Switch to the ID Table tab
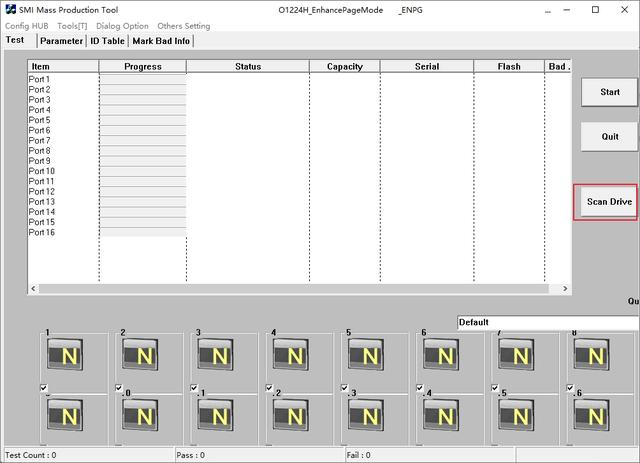Image resolution: width=640 pixels, height=463 pixels. pyautogui.click(x=107, y=41)
